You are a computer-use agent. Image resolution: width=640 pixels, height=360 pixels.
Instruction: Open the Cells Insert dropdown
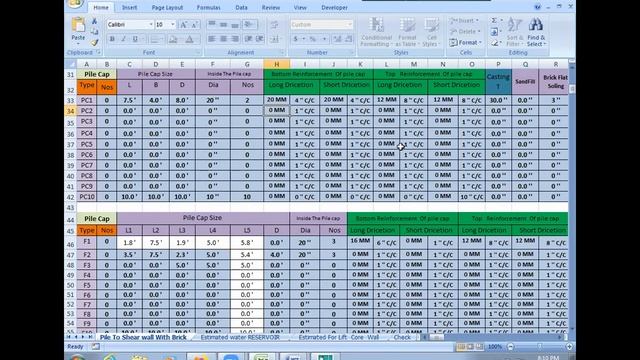pyautogui.click(x=464, y=20)
